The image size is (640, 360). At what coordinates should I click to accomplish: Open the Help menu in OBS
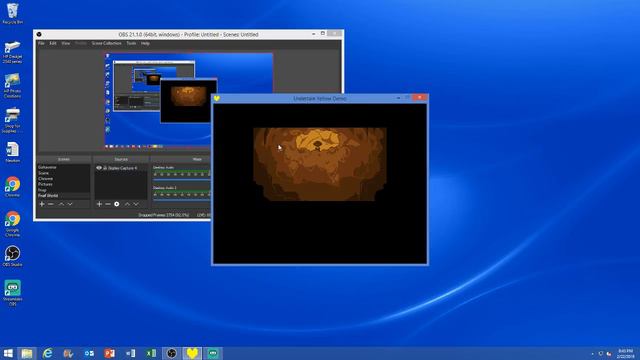(145, 43)
